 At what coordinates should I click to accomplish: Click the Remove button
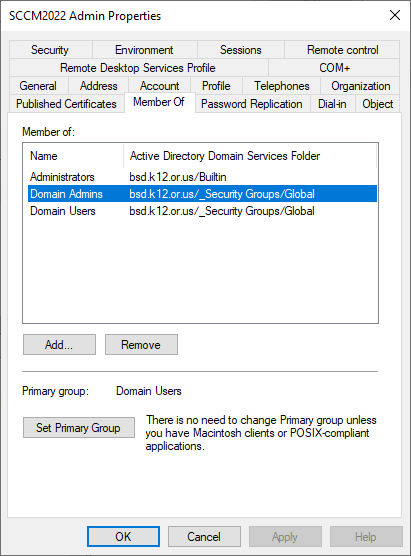[141, 345]
